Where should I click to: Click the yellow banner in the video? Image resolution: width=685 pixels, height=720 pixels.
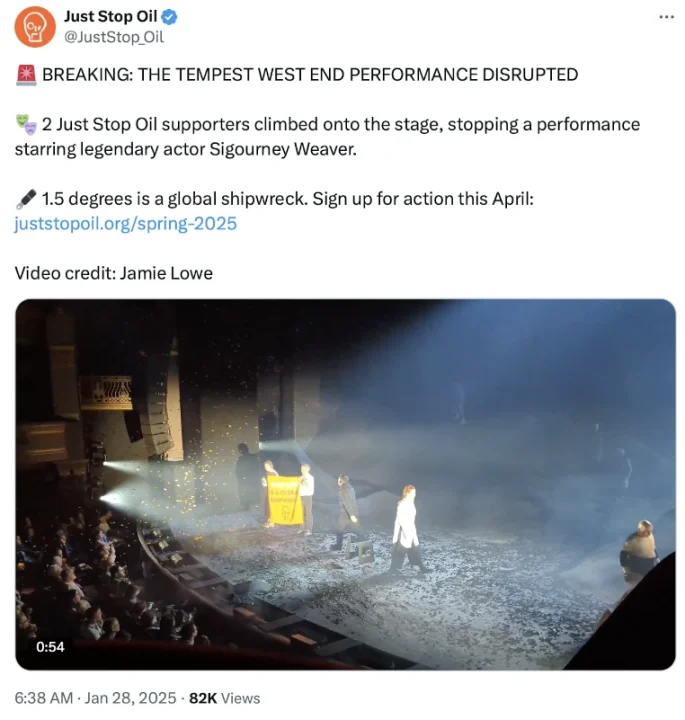(x=285, y=500)
